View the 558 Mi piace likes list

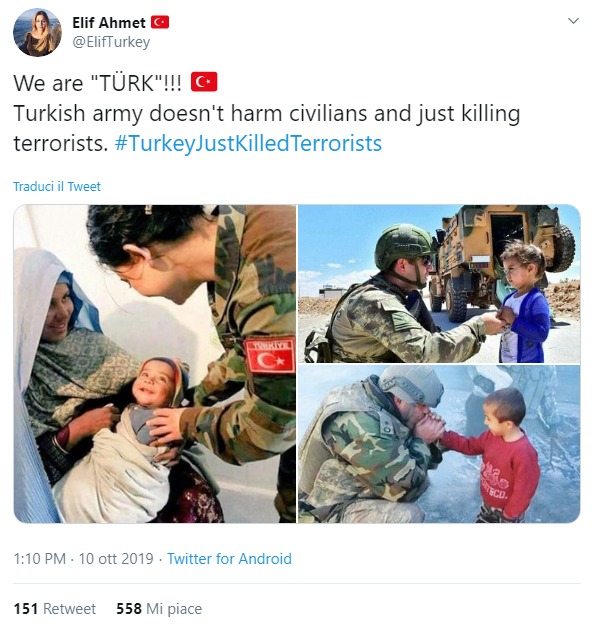[159, 608]
